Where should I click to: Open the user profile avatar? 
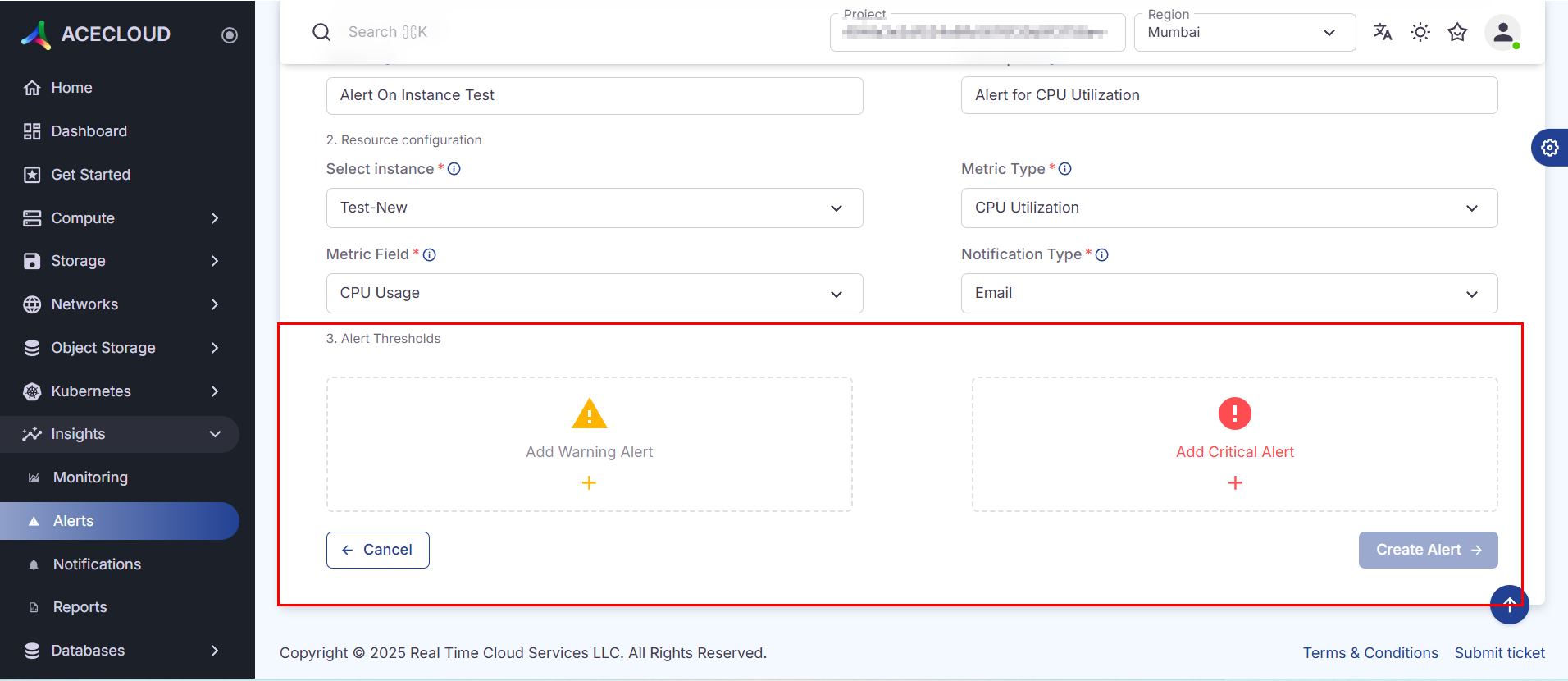[1502, 32]
